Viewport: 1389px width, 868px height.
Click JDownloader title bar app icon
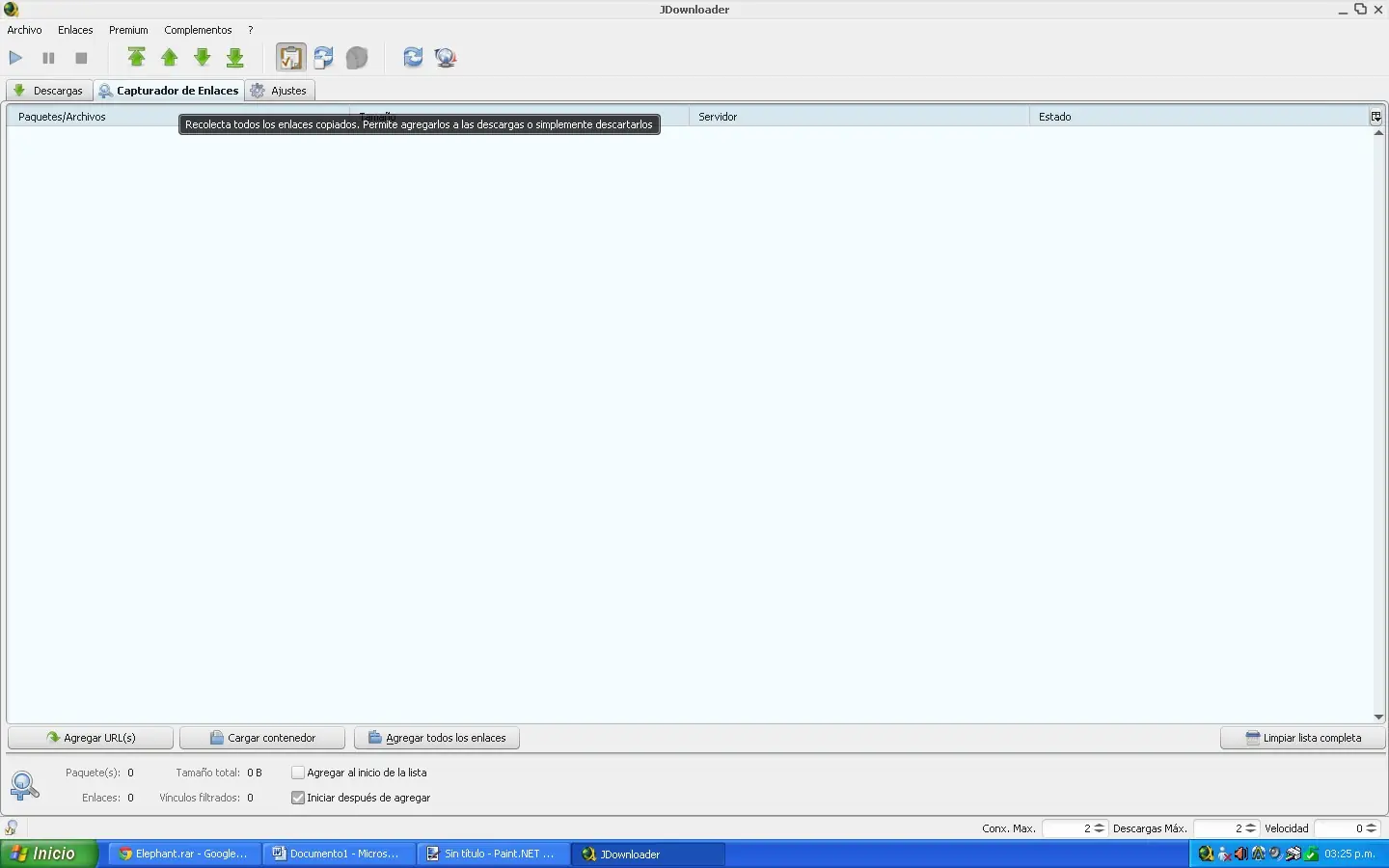[12, 10]
